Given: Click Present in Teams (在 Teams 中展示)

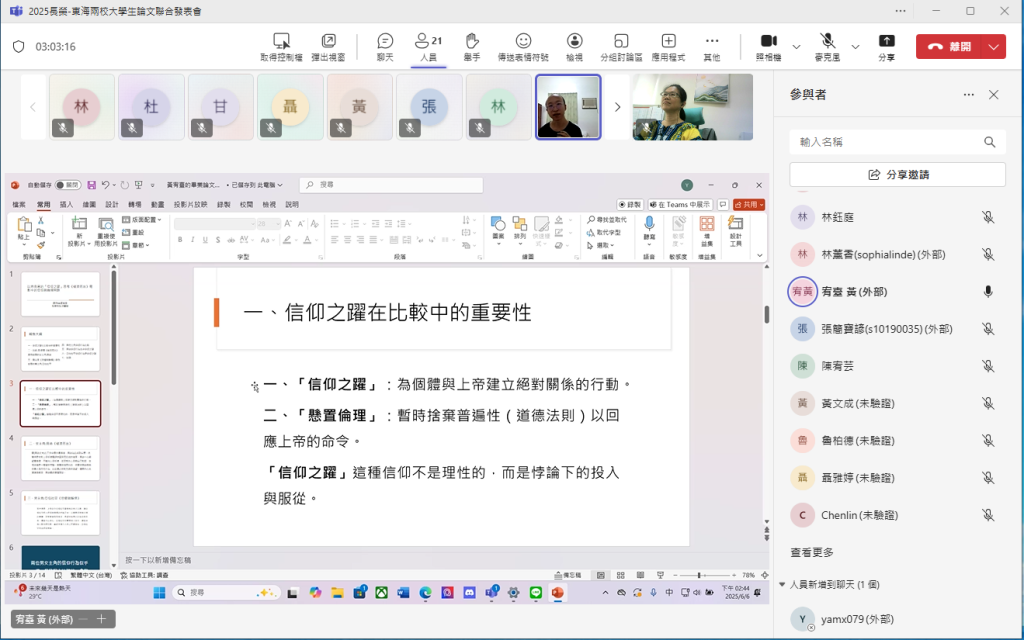Looking at the screenshot, I should pos(680,205).
